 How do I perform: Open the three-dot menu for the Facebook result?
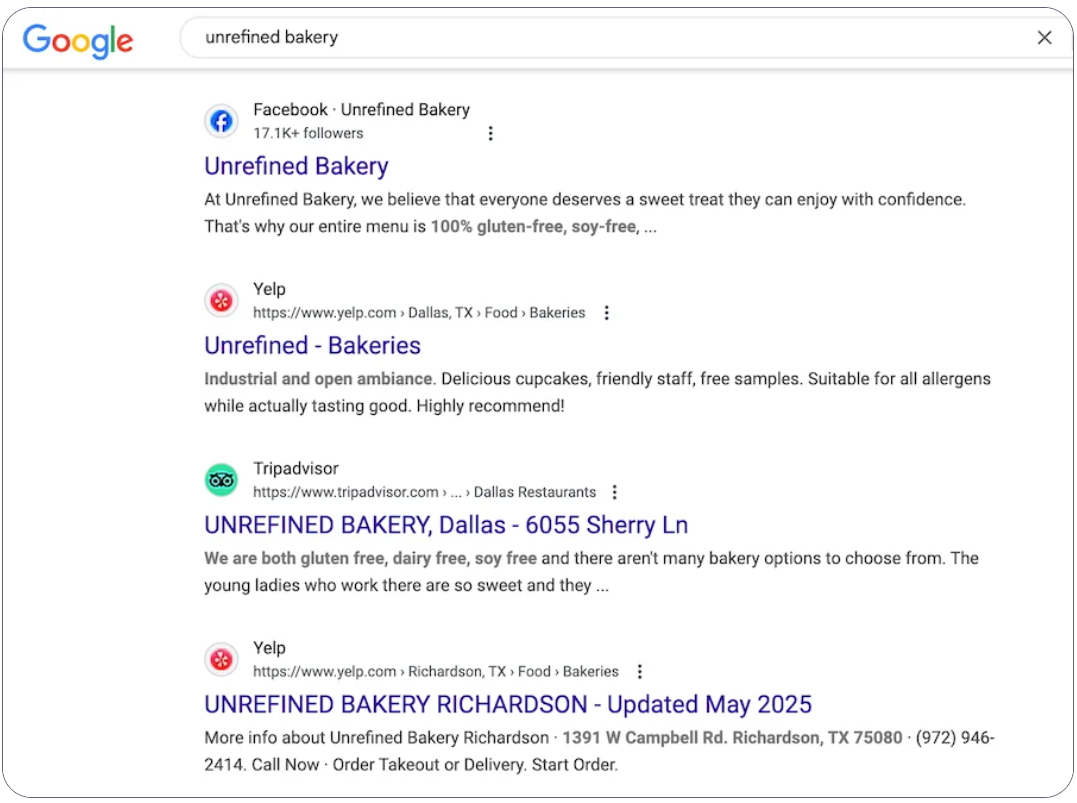(x=490, y=133)
